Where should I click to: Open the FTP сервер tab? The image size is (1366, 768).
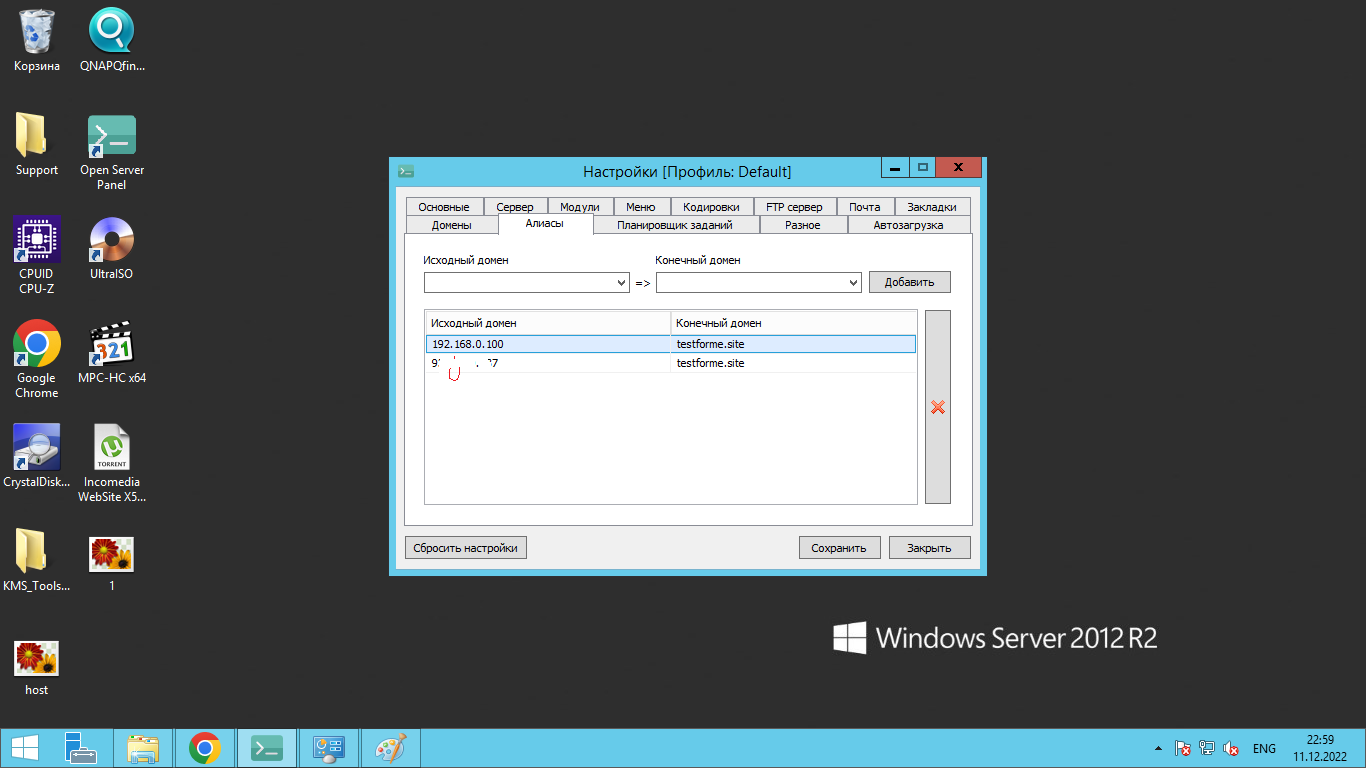(794, 207)
